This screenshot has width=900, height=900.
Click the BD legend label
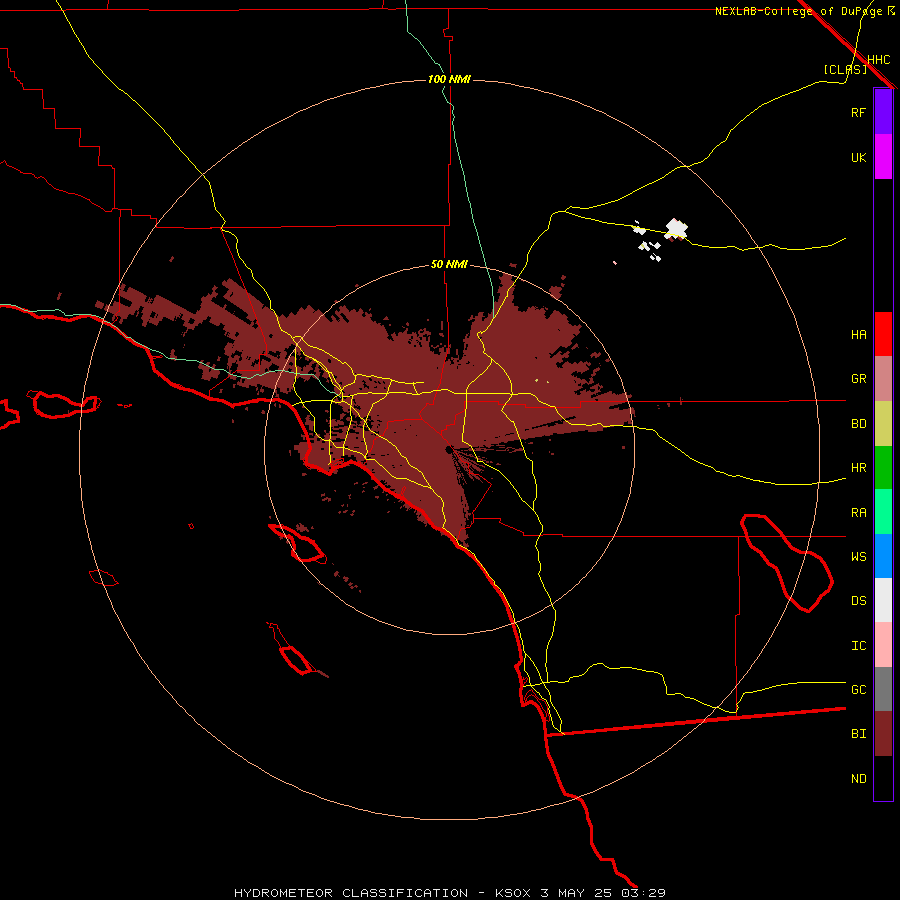pyautogui.click(x=858, y=424)
